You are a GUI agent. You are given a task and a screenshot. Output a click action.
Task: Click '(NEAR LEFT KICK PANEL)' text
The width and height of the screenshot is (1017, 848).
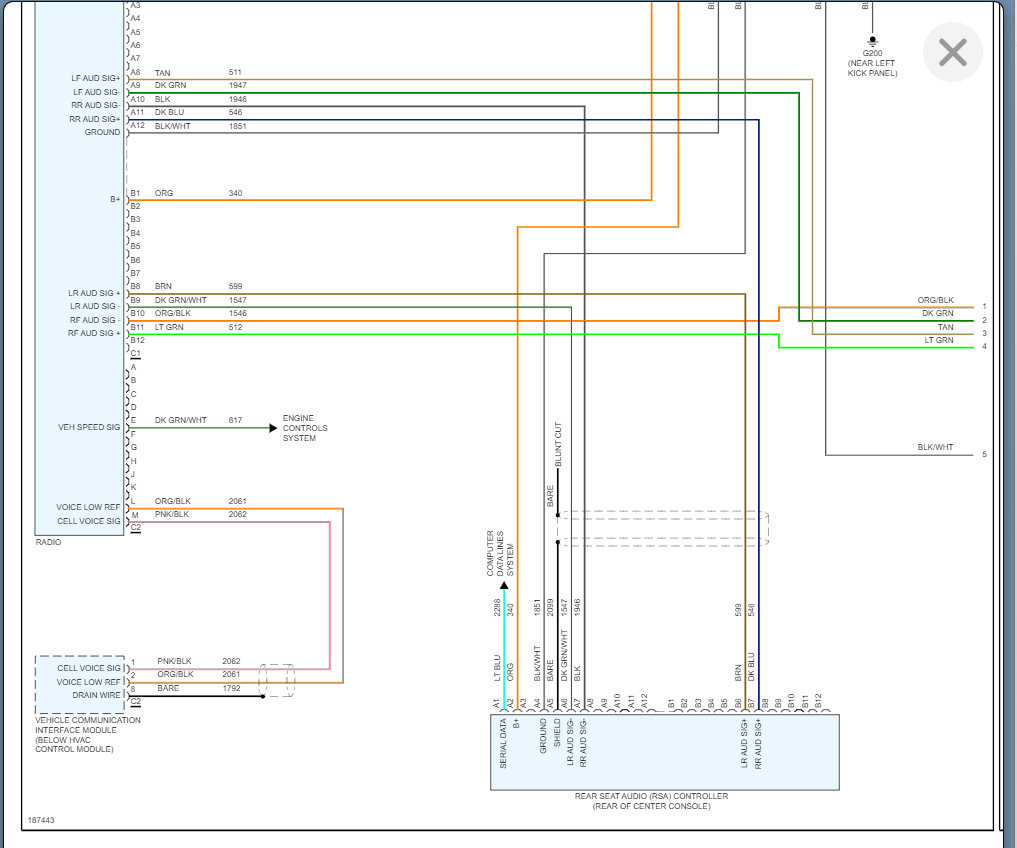click(x=872, y=68)
